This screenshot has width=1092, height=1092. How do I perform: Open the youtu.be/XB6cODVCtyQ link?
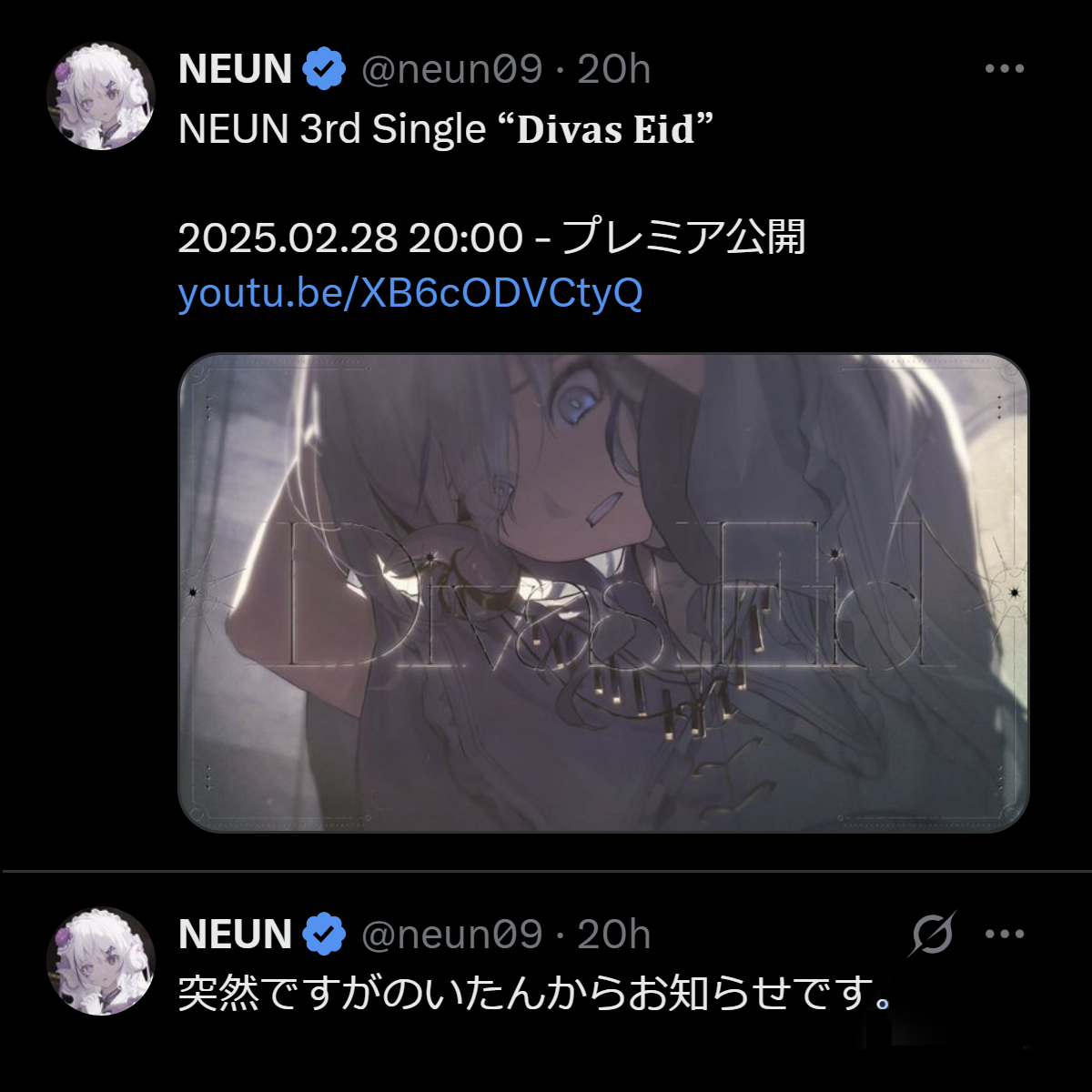410,293
